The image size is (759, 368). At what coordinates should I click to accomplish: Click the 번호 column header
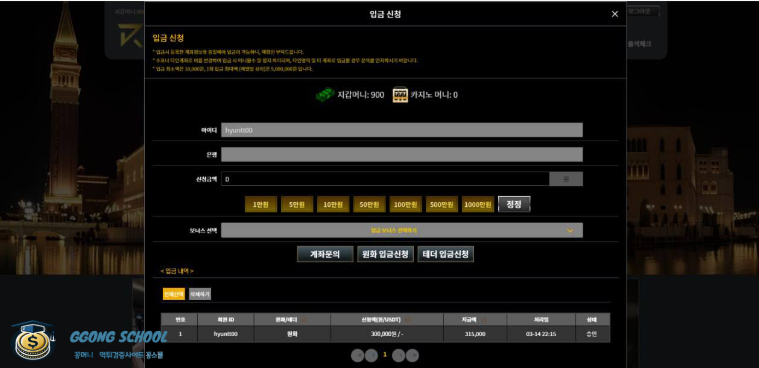(x=179, y=320)
